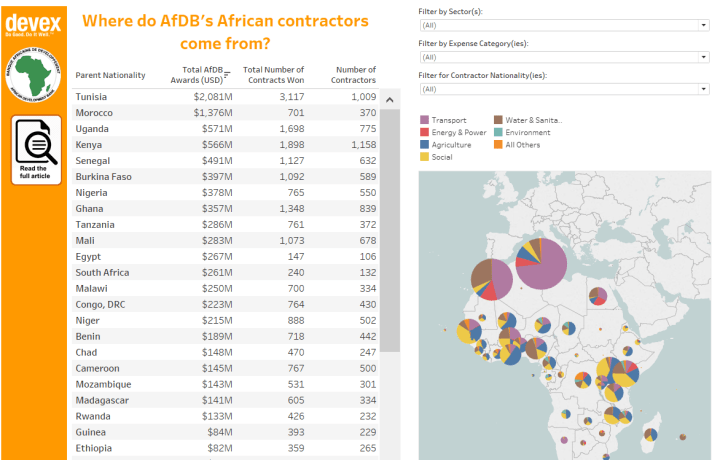Open the Read the full article icon
Viewport: 720px width, 460px height.
click(x=36, y=150)
